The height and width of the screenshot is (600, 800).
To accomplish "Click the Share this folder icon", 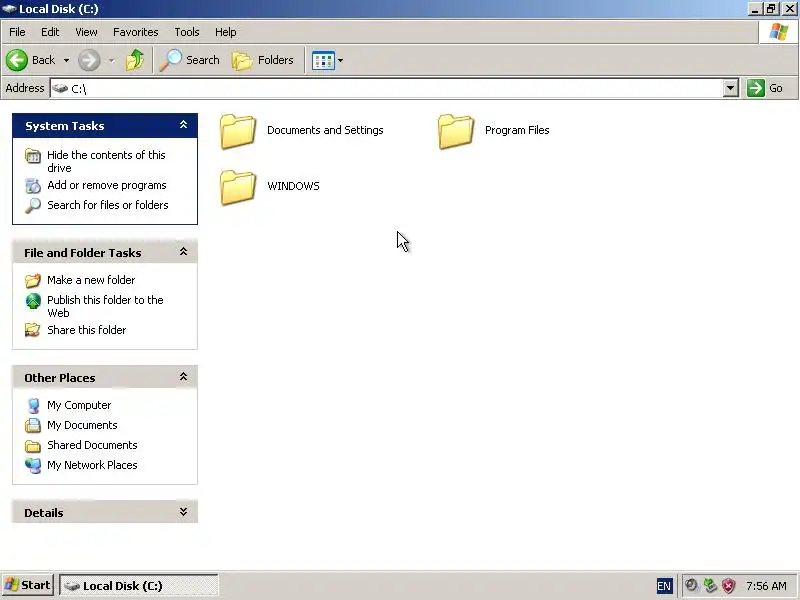I will point(33,331).
